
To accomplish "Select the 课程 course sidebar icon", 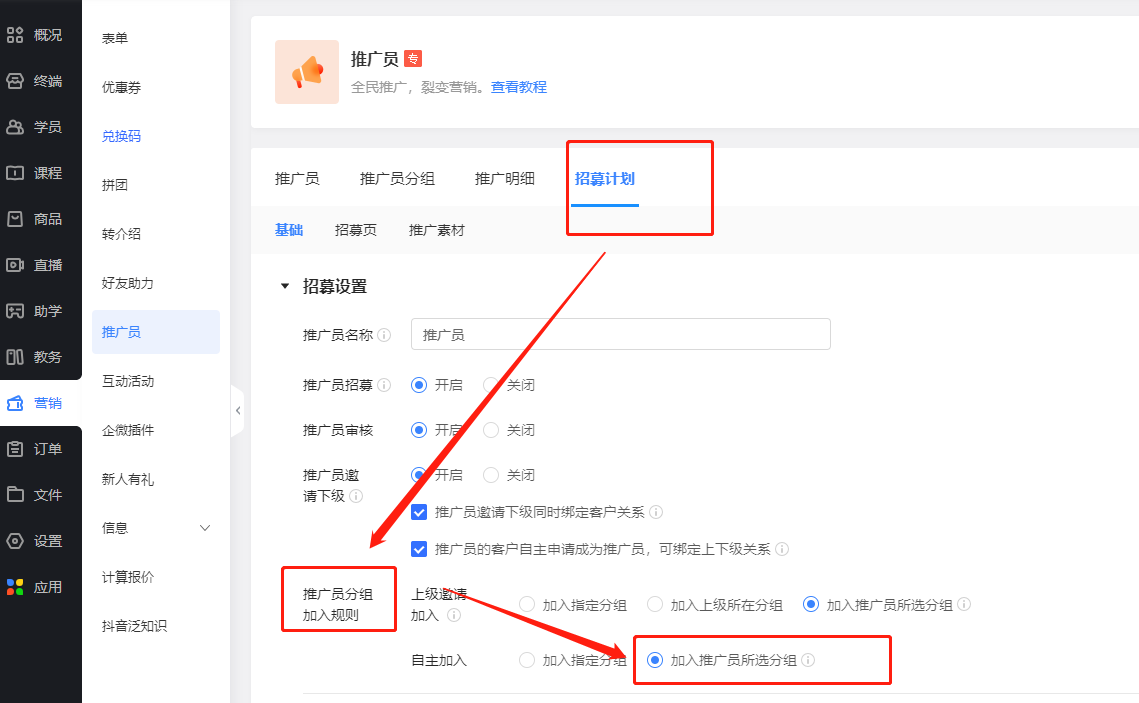I will click(15, 173).
